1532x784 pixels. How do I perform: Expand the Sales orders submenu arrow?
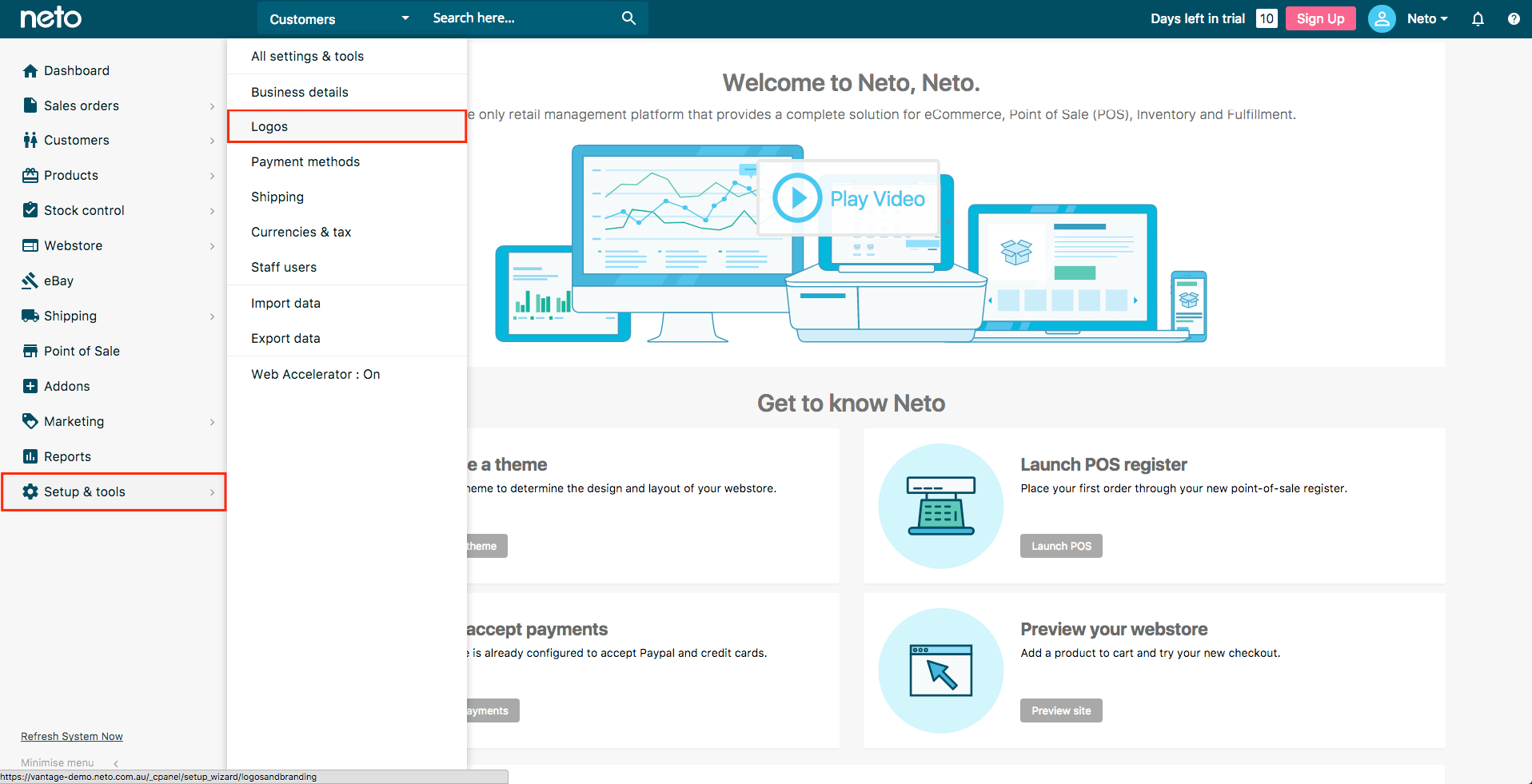point(212,106)
